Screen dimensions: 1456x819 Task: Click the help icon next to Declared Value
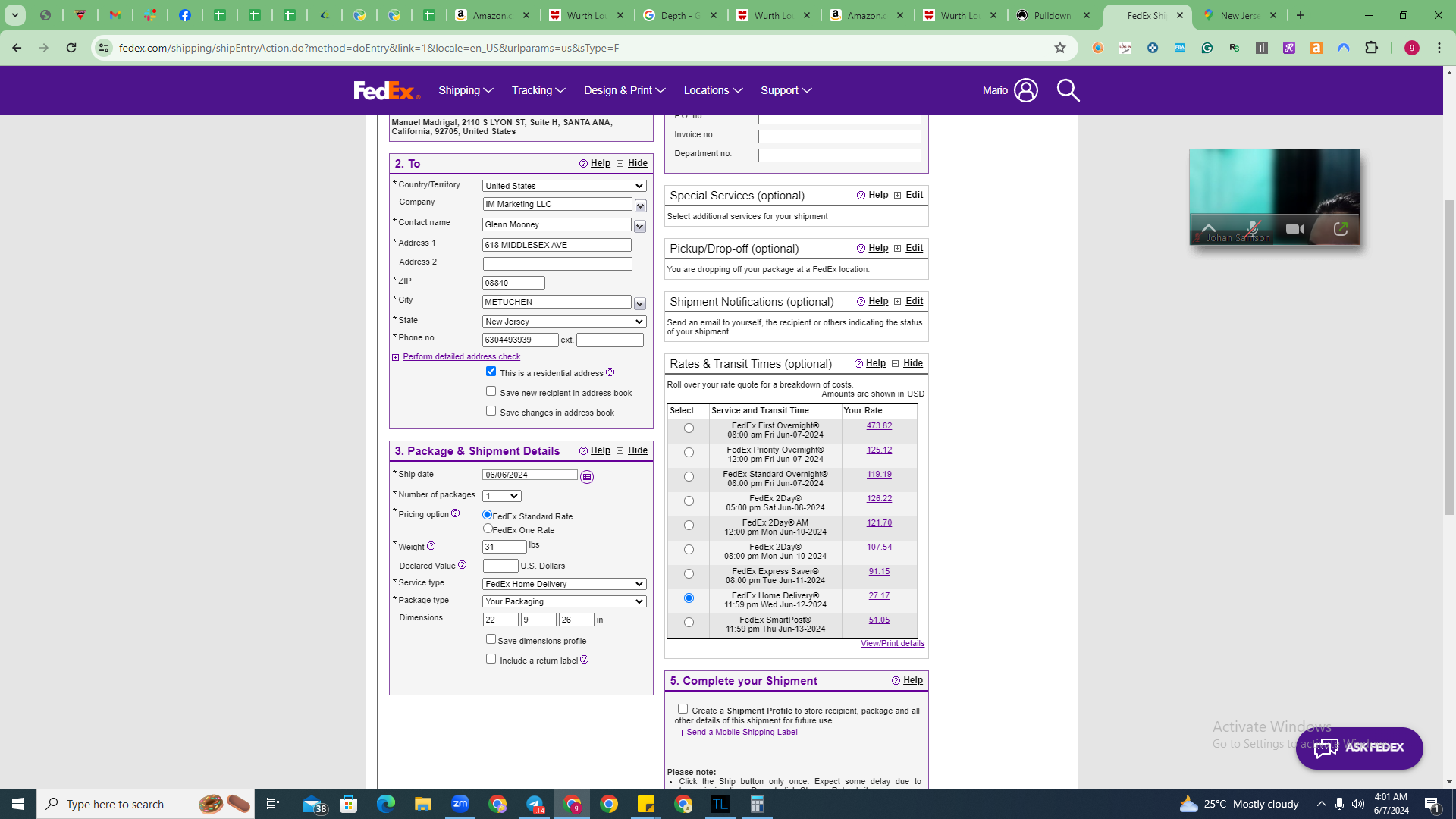(x=462, y=565)
